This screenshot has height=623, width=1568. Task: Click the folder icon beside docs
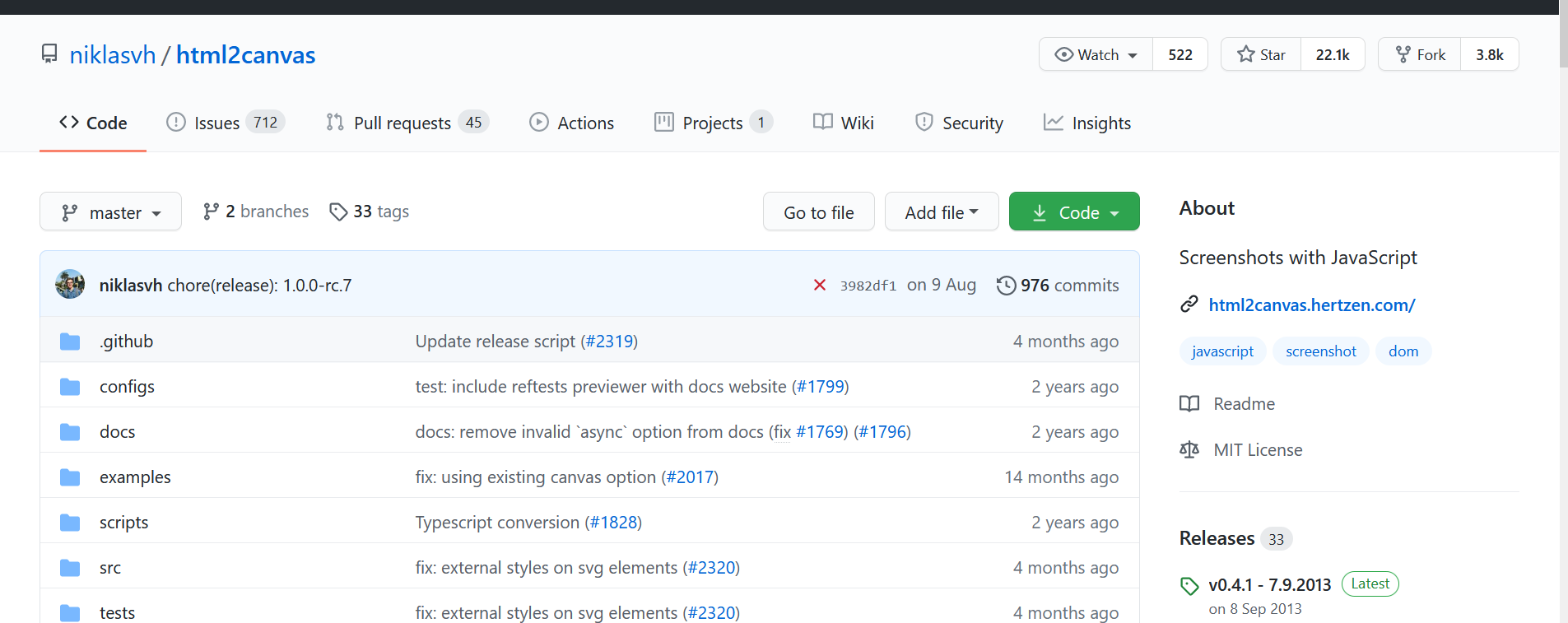70,432
